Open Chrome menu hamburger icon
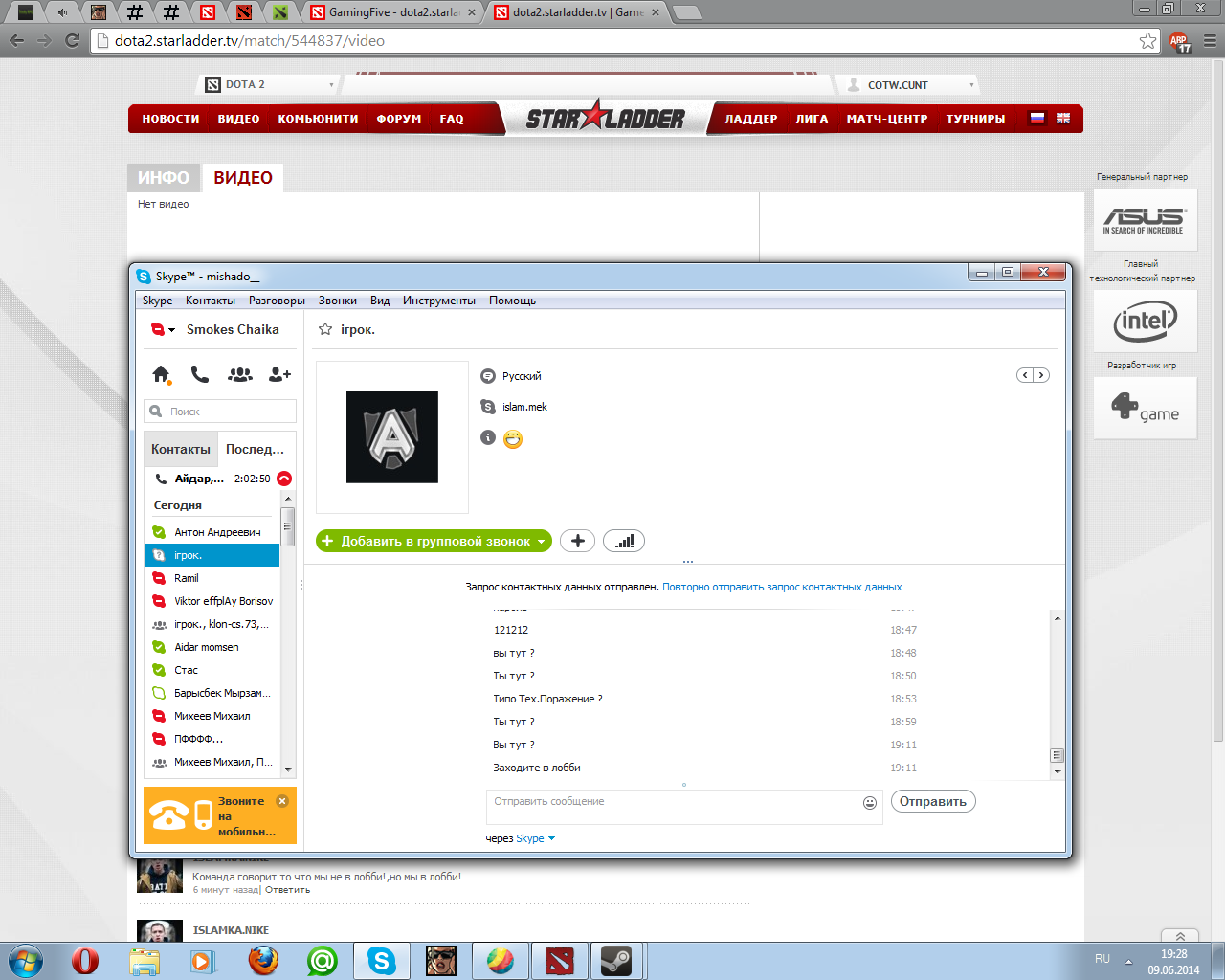Viewport: 1225px width, 980px height. (x=1210, y=41)
